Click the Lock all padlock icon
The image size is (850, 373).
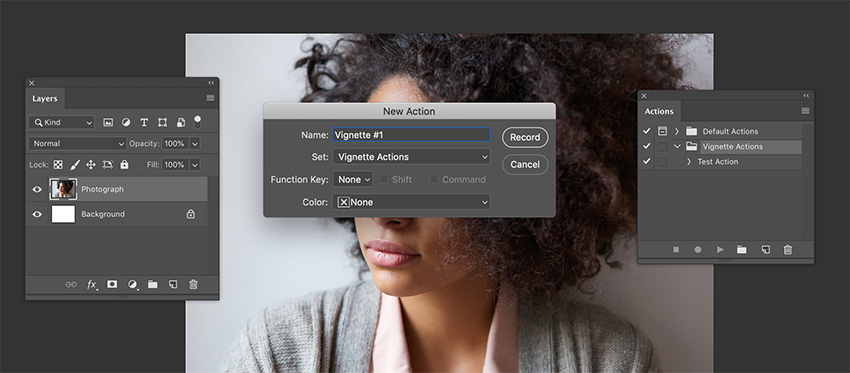coord(124,164)
